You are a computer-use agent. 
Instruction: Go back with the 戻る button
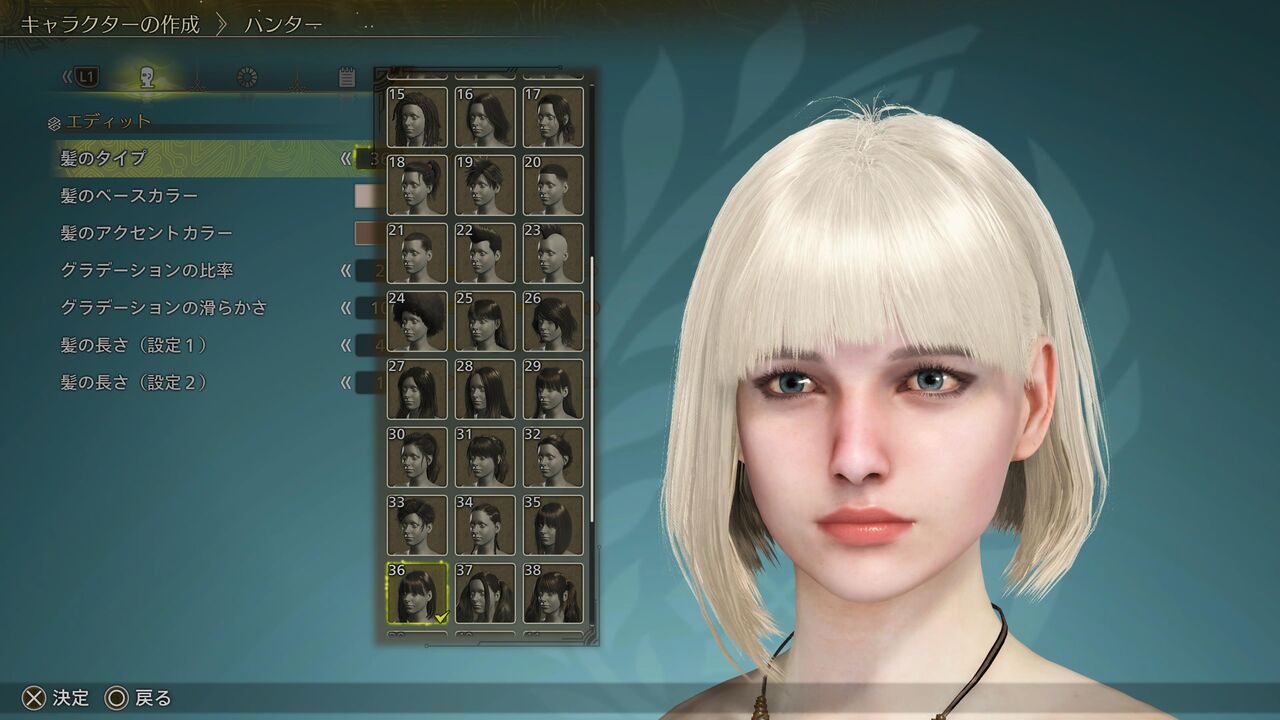[138, 698]
